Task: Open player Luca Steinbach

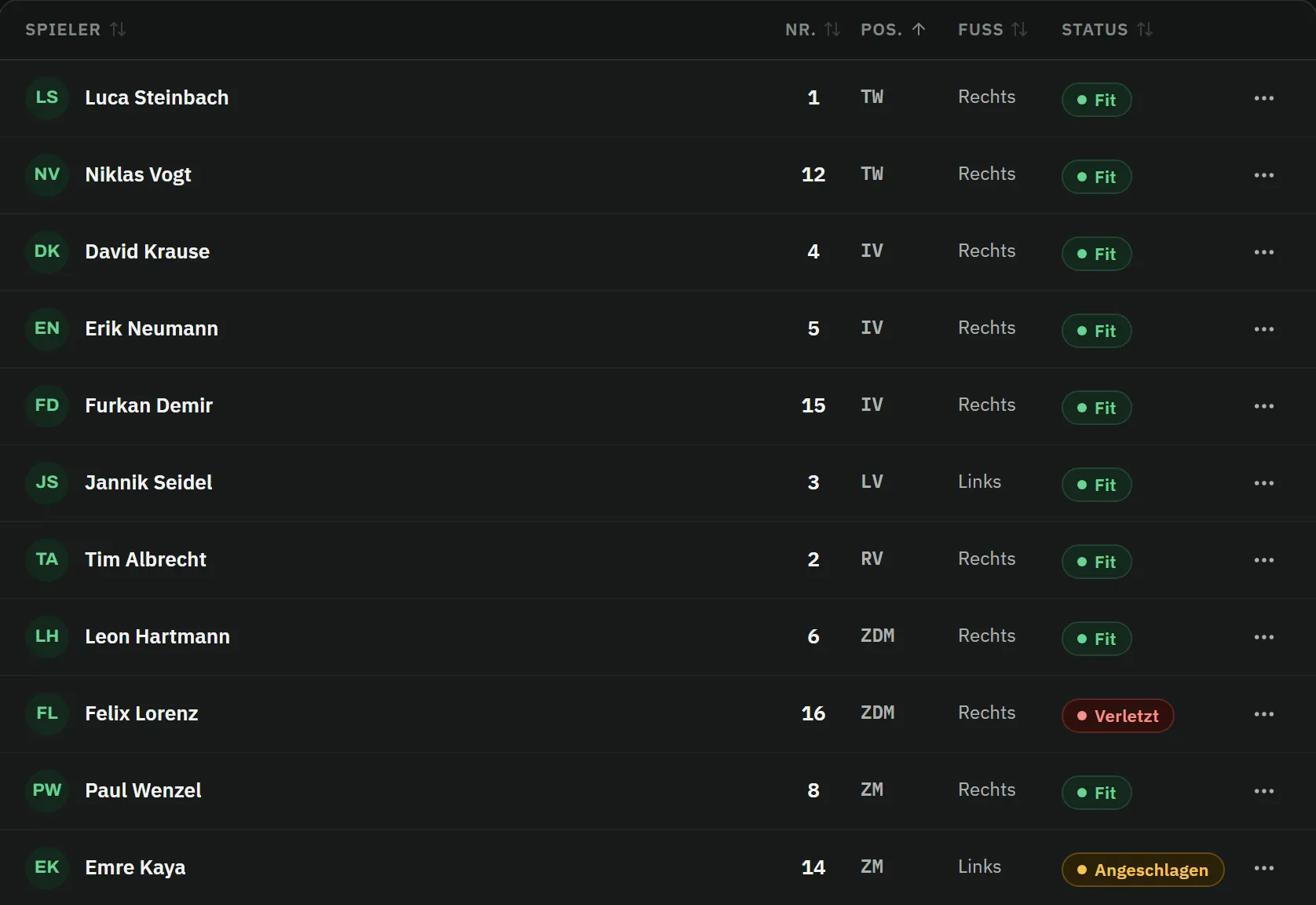Action: click(x=157, y=97)
